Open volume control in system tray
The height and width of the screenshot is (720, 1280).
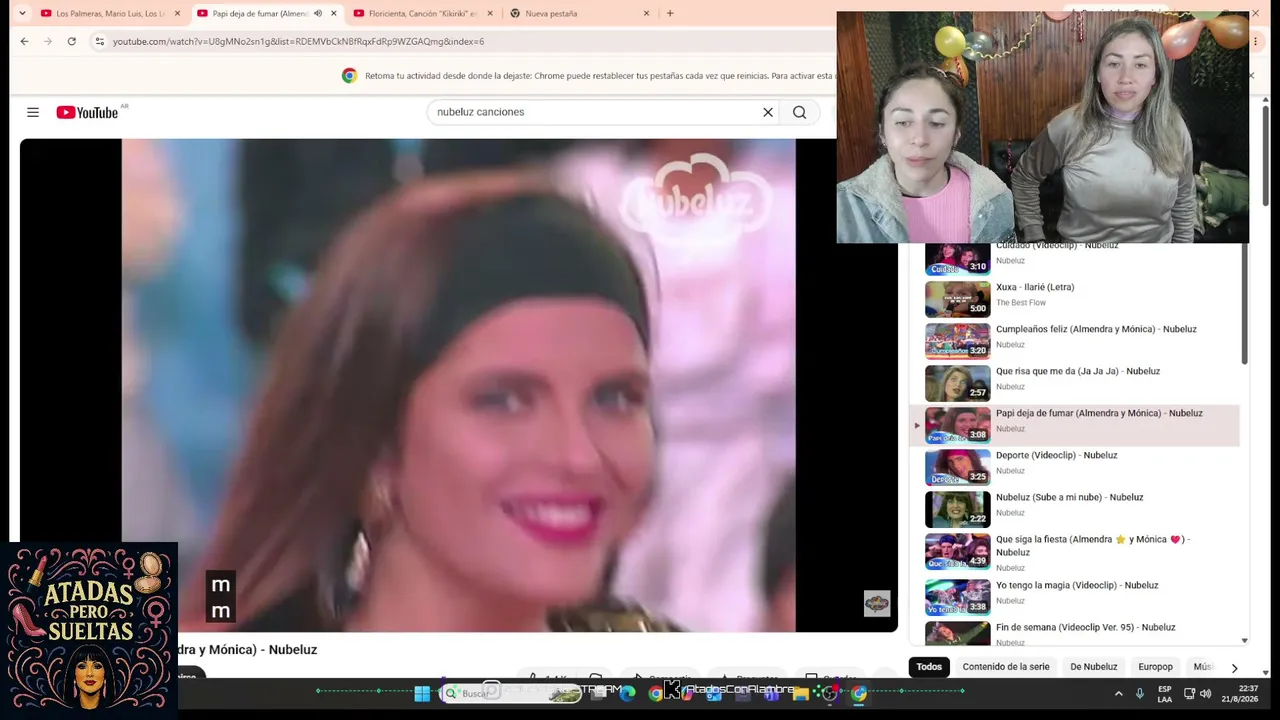click(x=1206, y=693)
